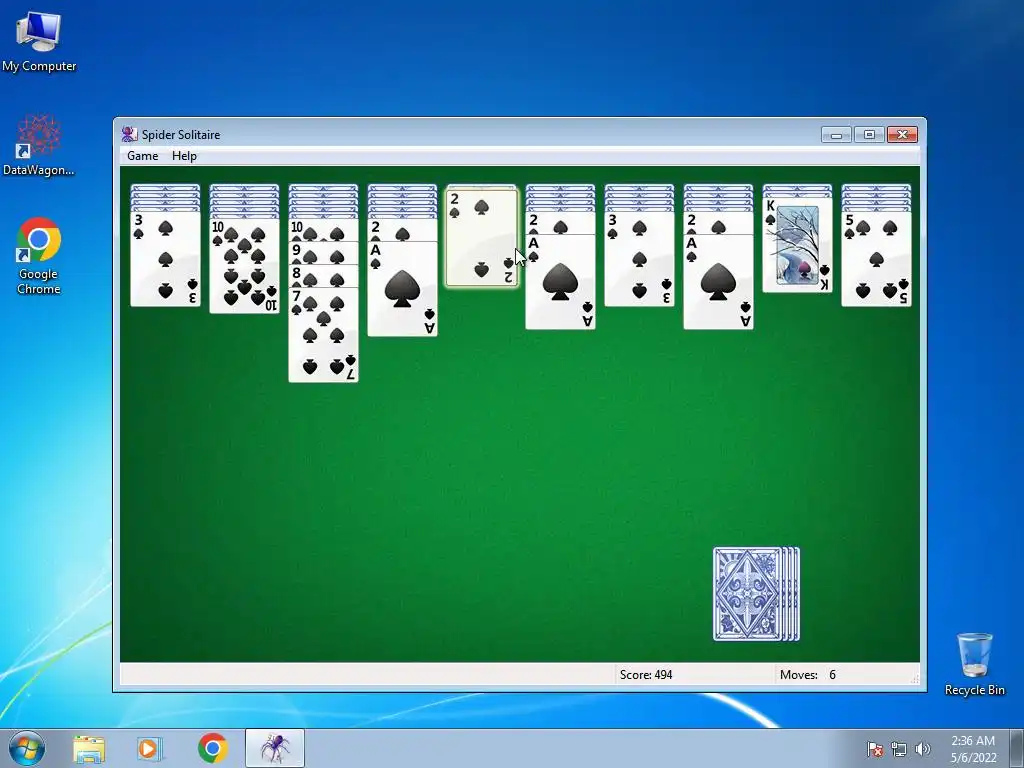1024x768 pixels.
Task: Select the bottom 10 of spades in the second column
Action: pos(244,266)
